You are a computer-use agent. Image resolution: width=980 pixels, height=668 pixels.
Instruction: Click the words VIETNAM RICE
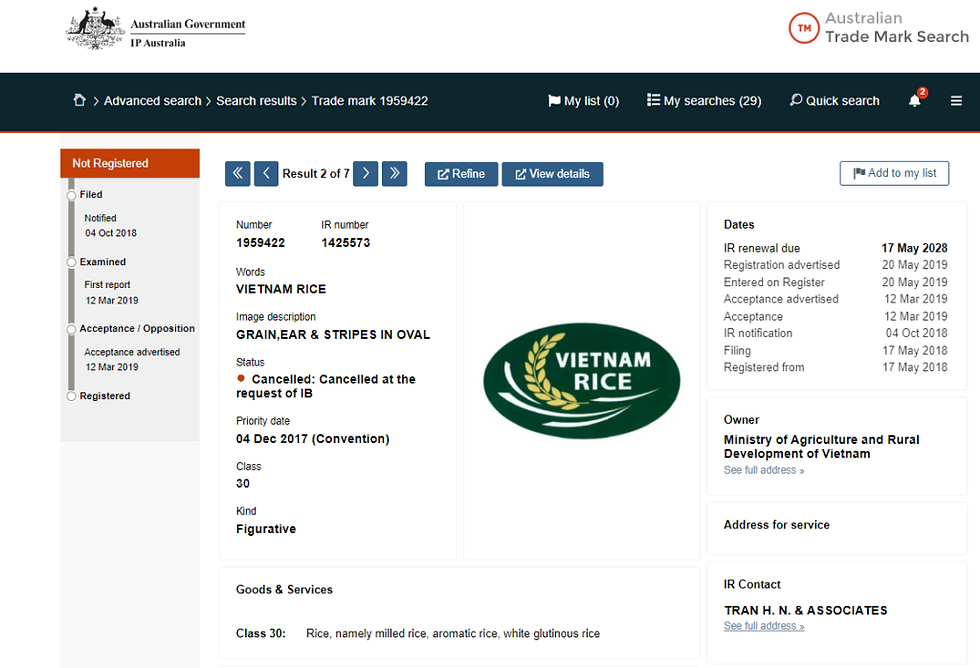[281, 289]
